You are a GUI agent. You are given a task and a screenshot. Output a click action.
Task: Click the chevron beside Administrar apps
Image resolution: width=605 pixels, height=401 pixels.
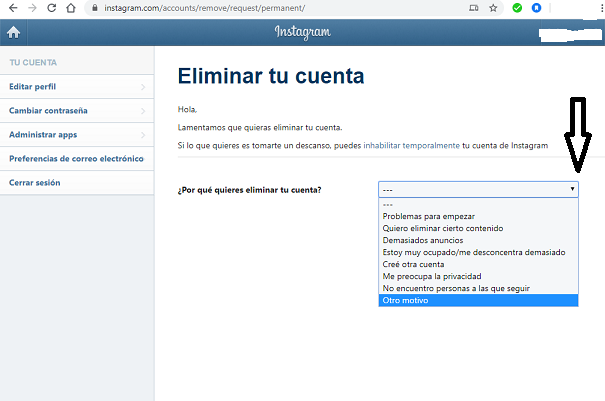coord(143,135)
